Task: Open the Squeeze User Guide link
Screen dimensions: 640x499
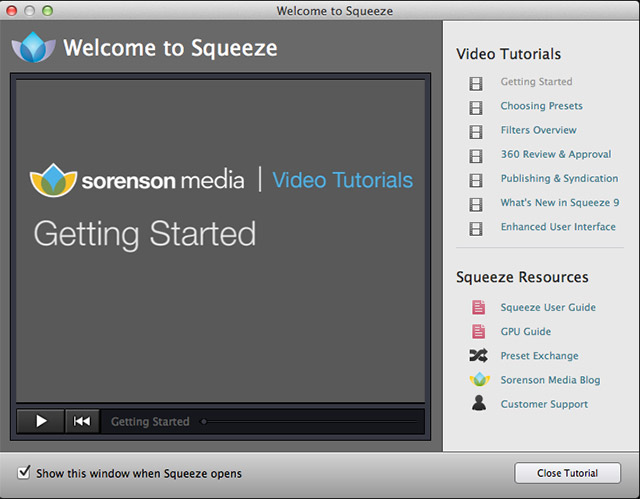Action: (x=548, y=307)
